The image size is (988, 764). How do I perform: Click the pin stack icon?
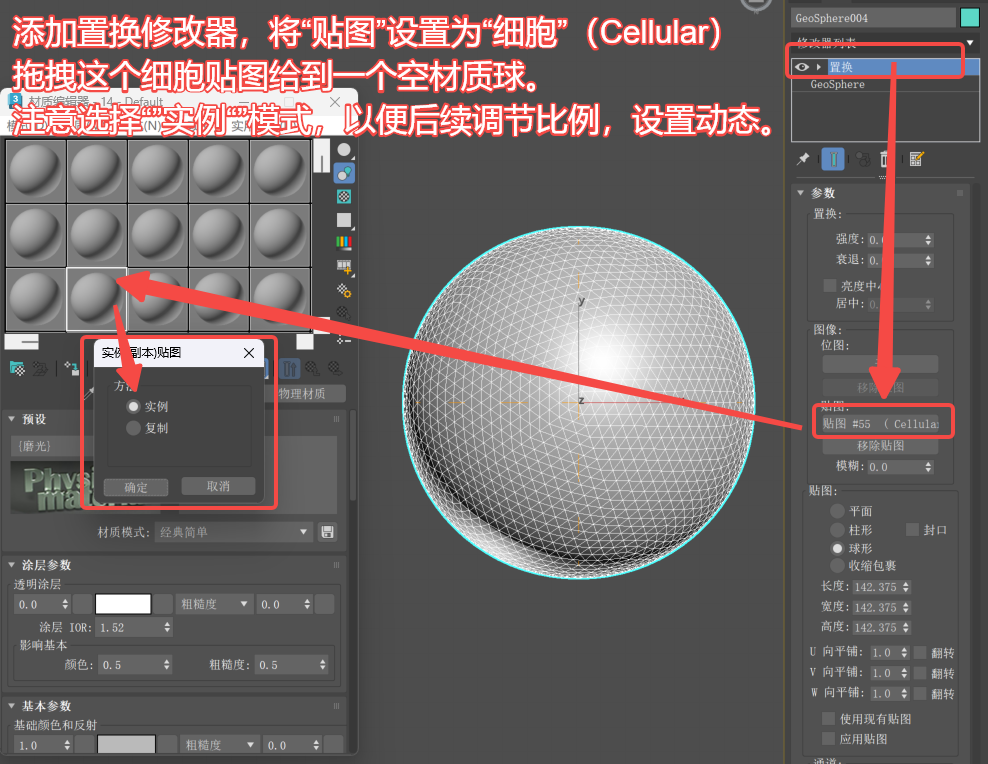[x=802, y=159]
